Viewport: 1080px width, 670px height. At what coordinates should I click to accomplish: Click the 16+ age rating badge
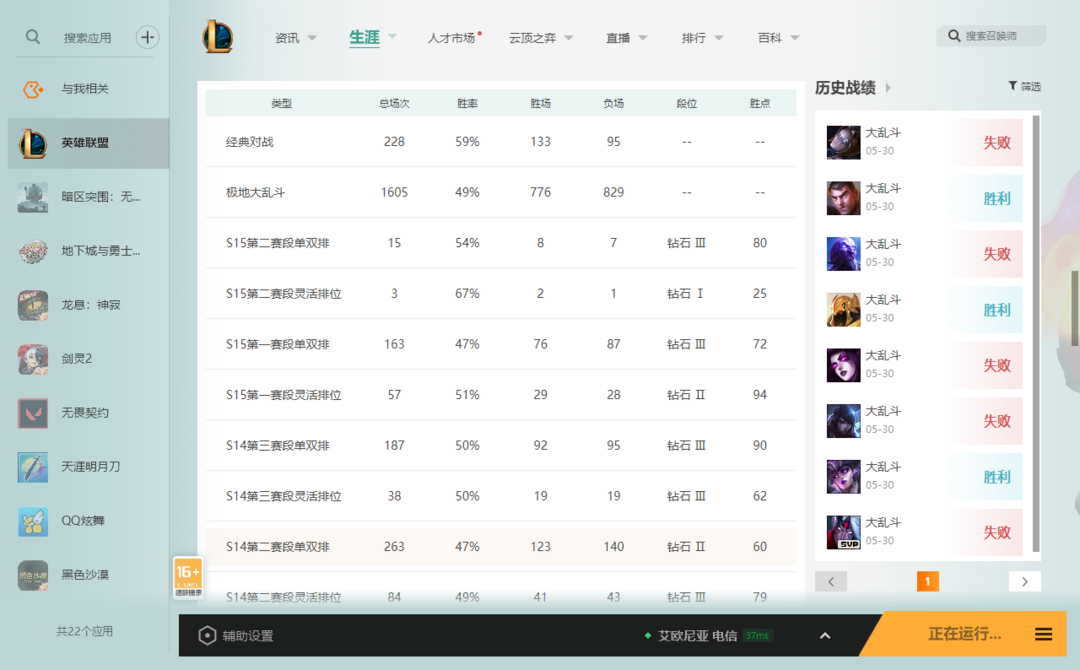click(x=187, y=577)
